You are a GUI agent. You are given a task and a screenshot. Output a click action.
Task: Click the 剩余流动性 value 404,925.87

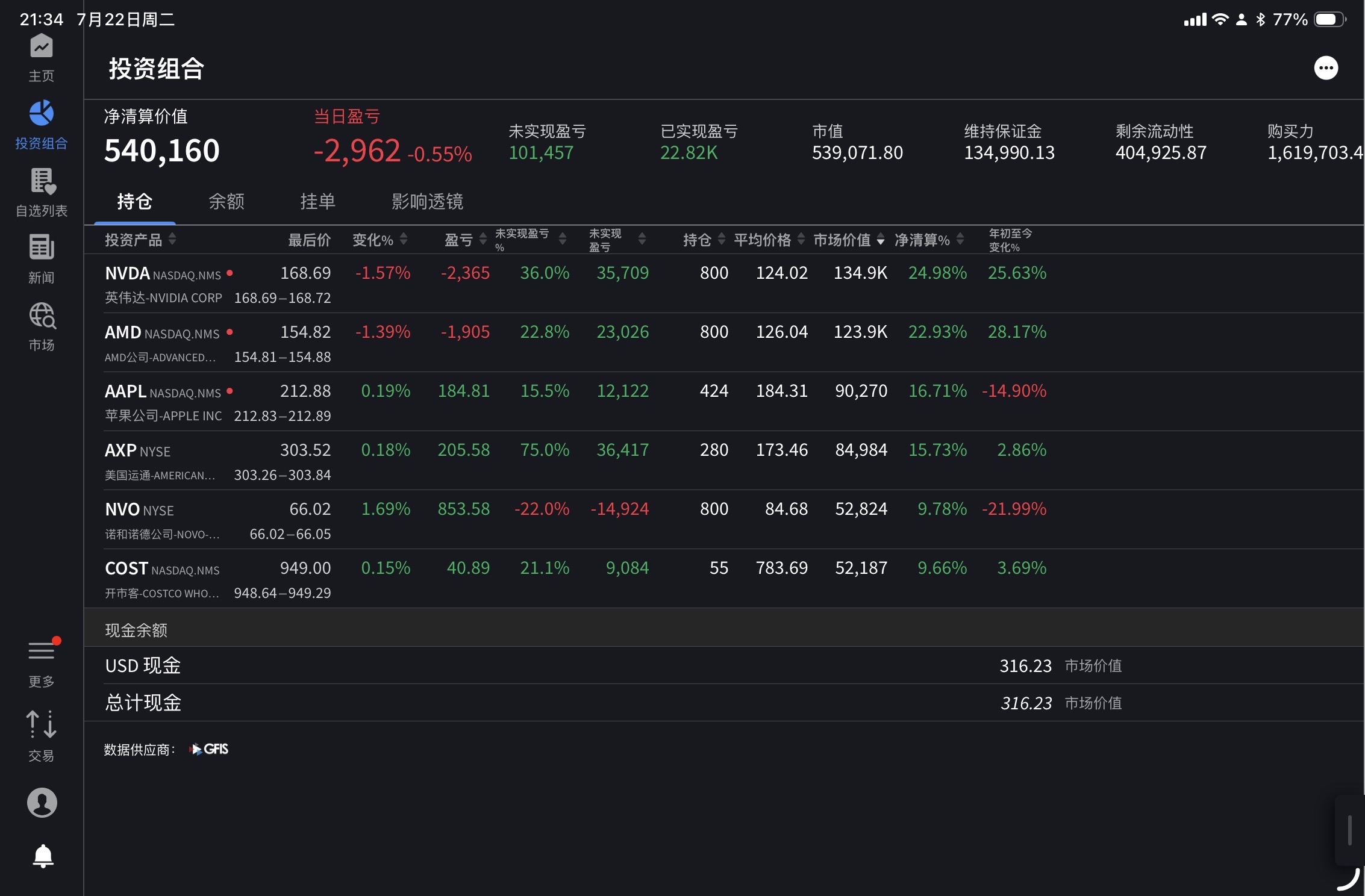1161,153
